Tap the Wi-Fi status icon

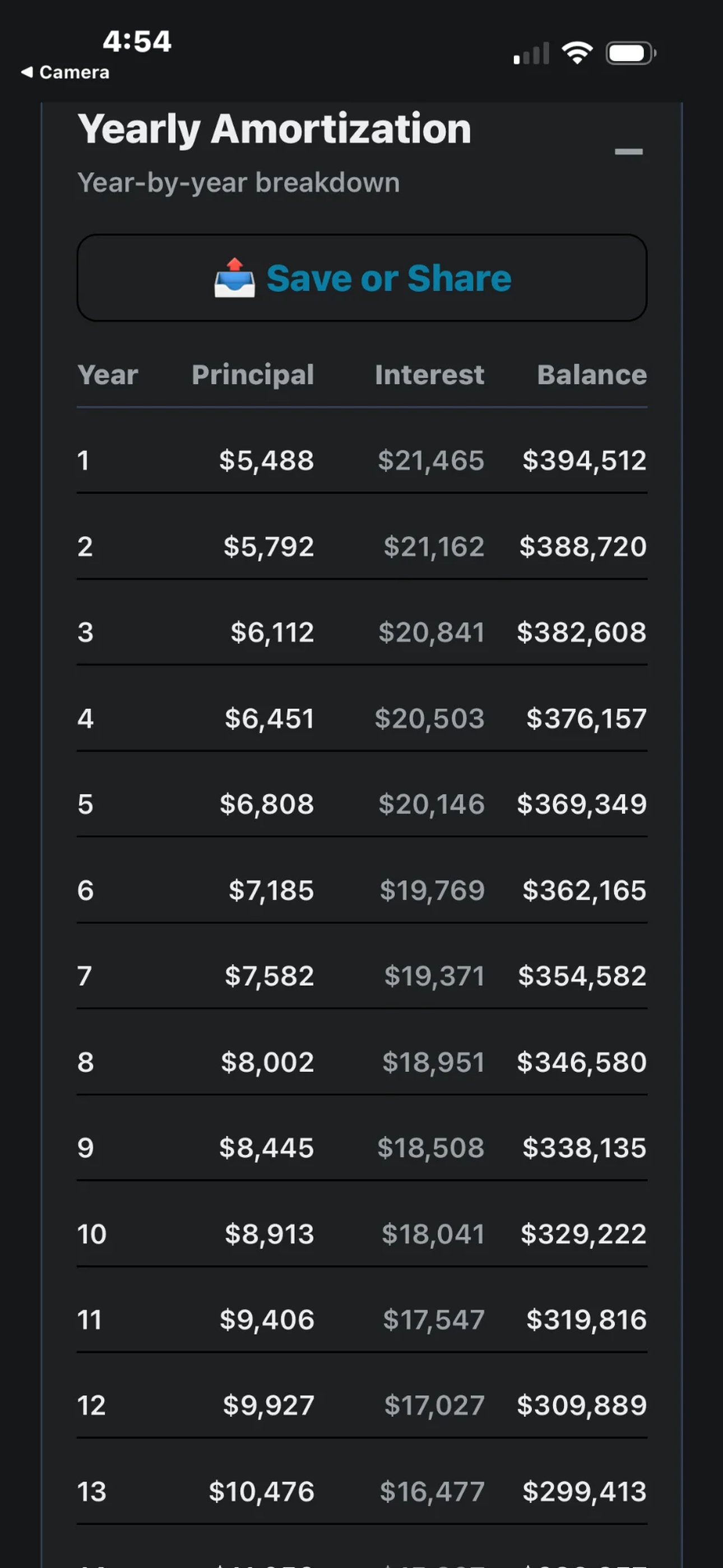point(577,53)
